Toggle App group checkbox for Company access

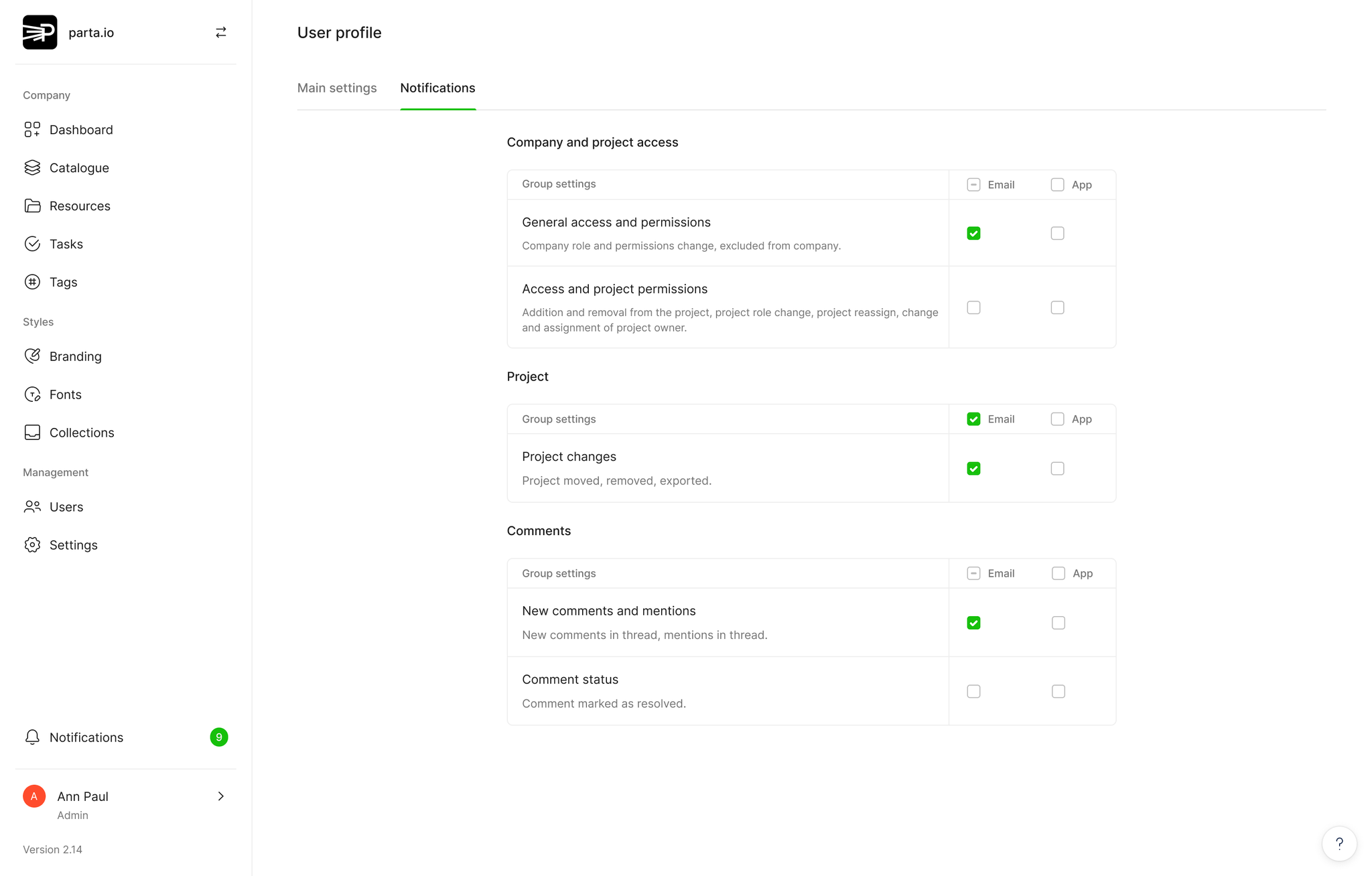[1057, 185]
